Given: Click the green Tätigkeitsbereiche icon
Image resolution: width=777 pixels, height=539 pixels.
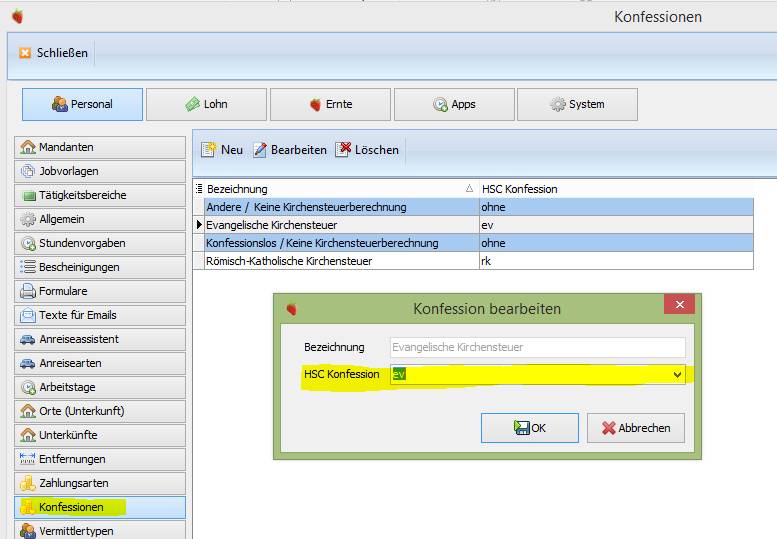Looking at the screenshot, I should 29,196.
